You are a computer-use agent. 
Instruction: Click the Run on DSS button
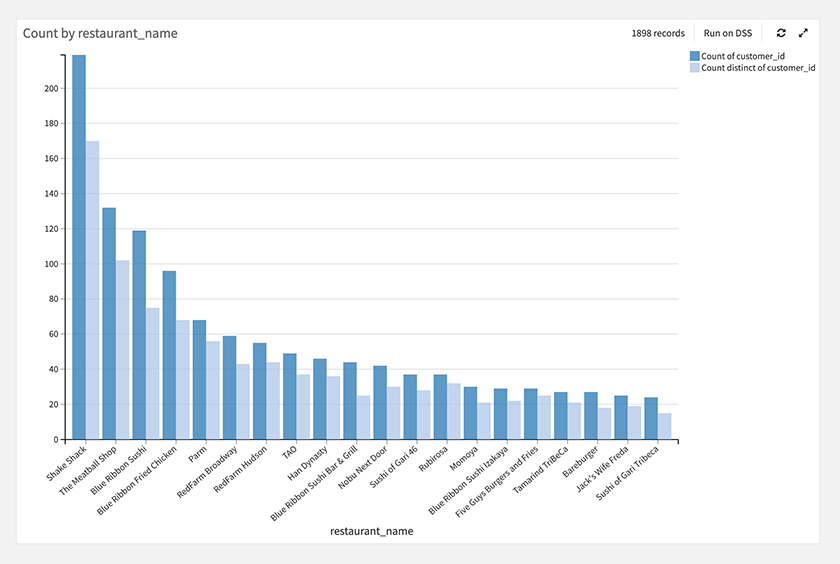728,33
